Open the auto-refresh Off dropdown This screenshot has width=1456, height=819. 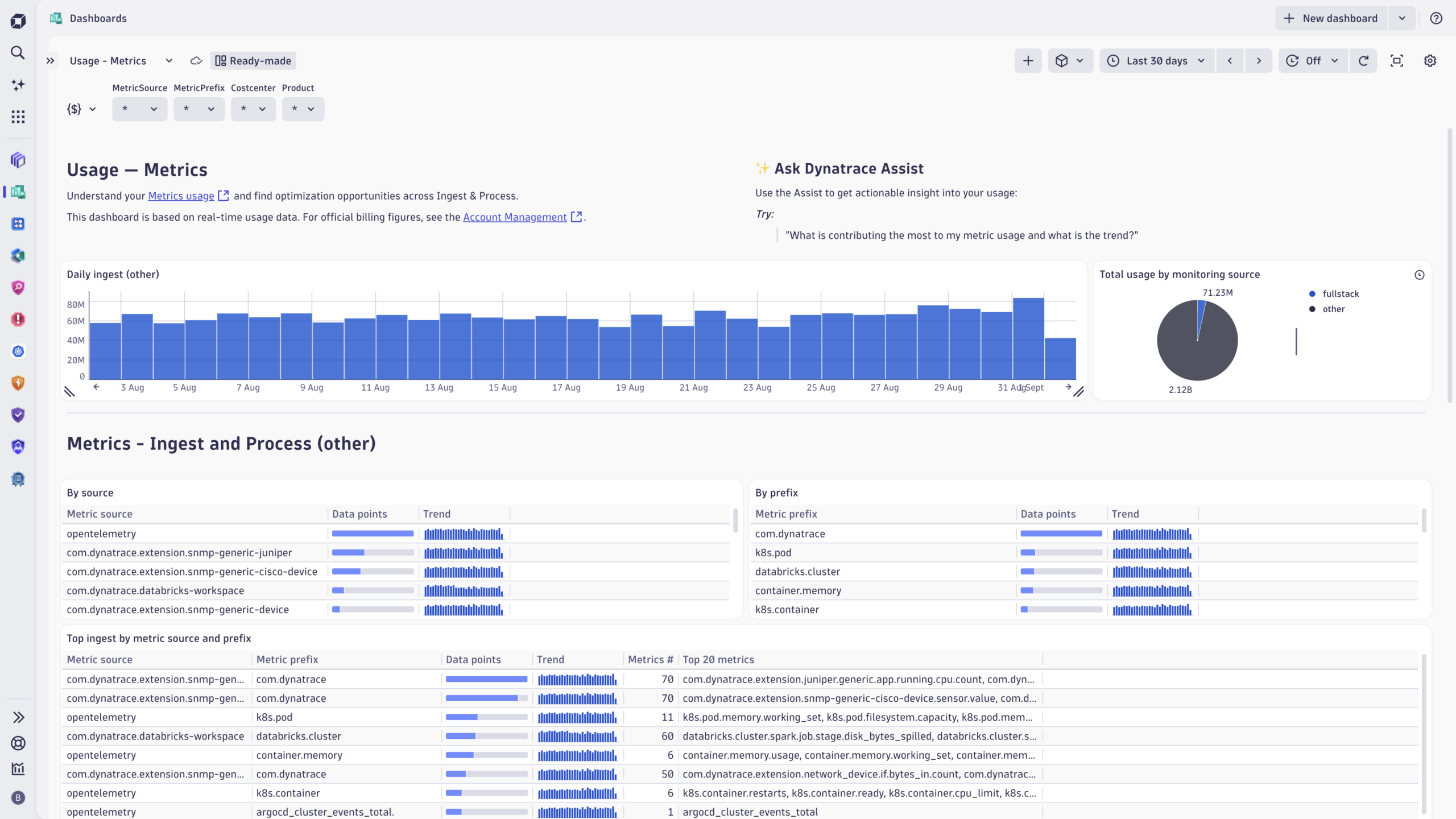coord(1313,61)
